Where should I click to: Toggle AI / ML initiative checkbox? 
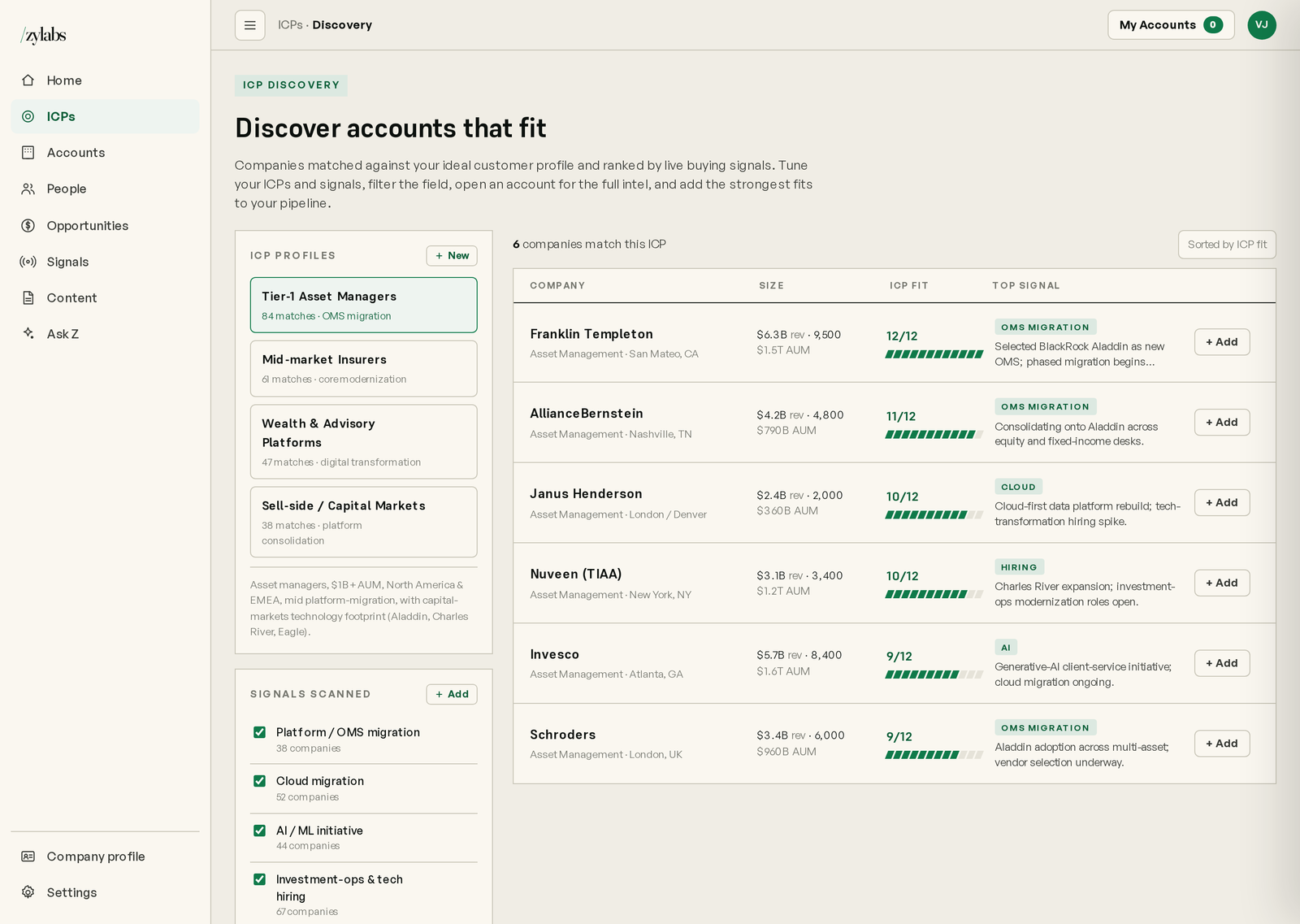point(260,831)
